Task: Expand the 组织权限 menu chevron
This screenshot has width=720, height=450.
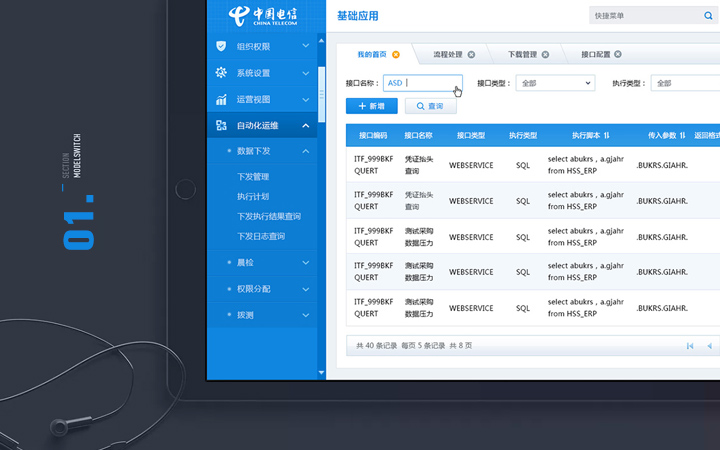Action: [x=305, y=46]
